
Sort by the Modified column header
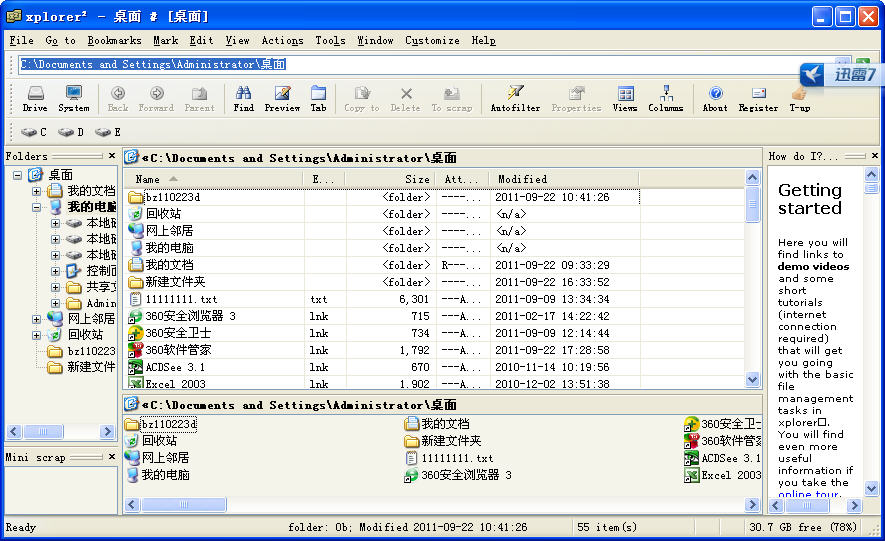(564, 179)
